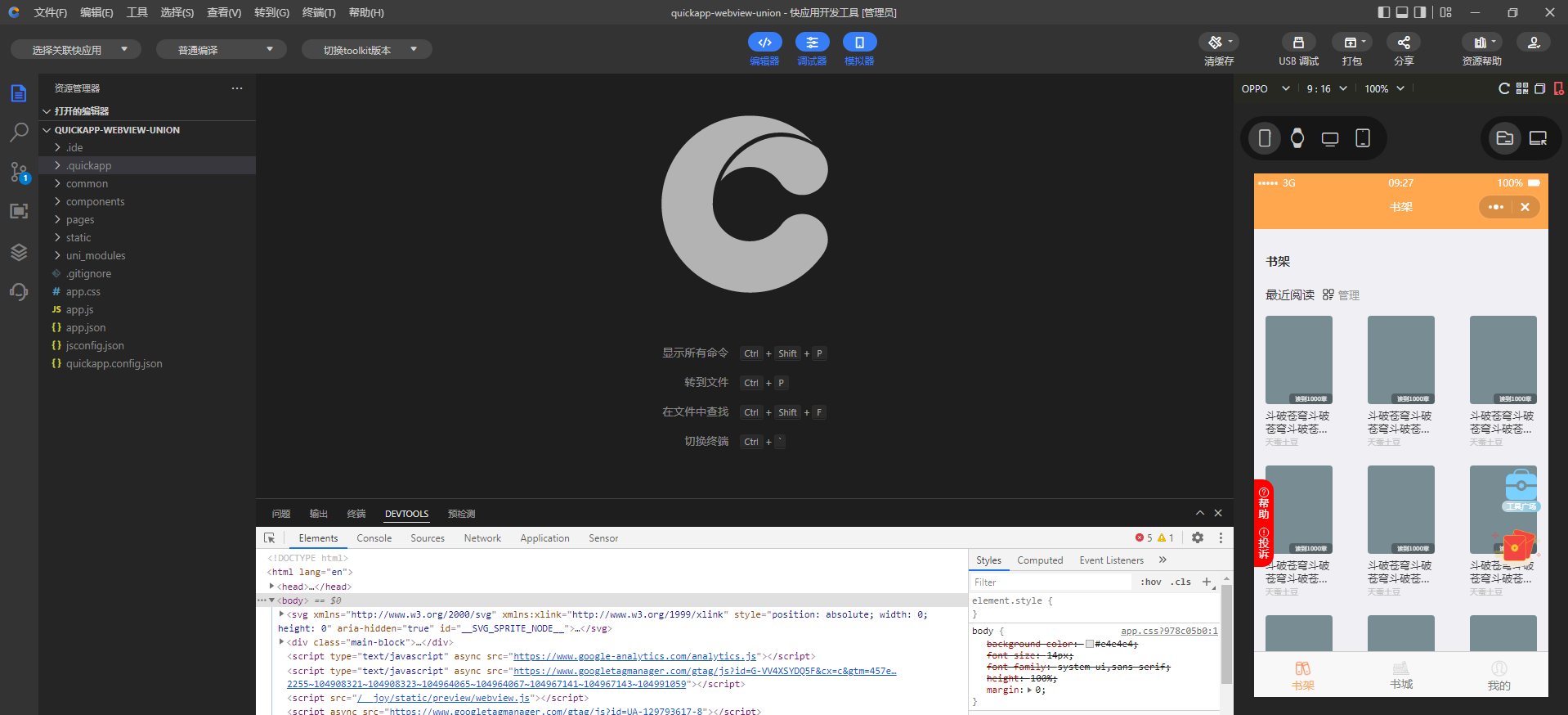Open the 100% zoom dropdown

tap(1384, 88)
